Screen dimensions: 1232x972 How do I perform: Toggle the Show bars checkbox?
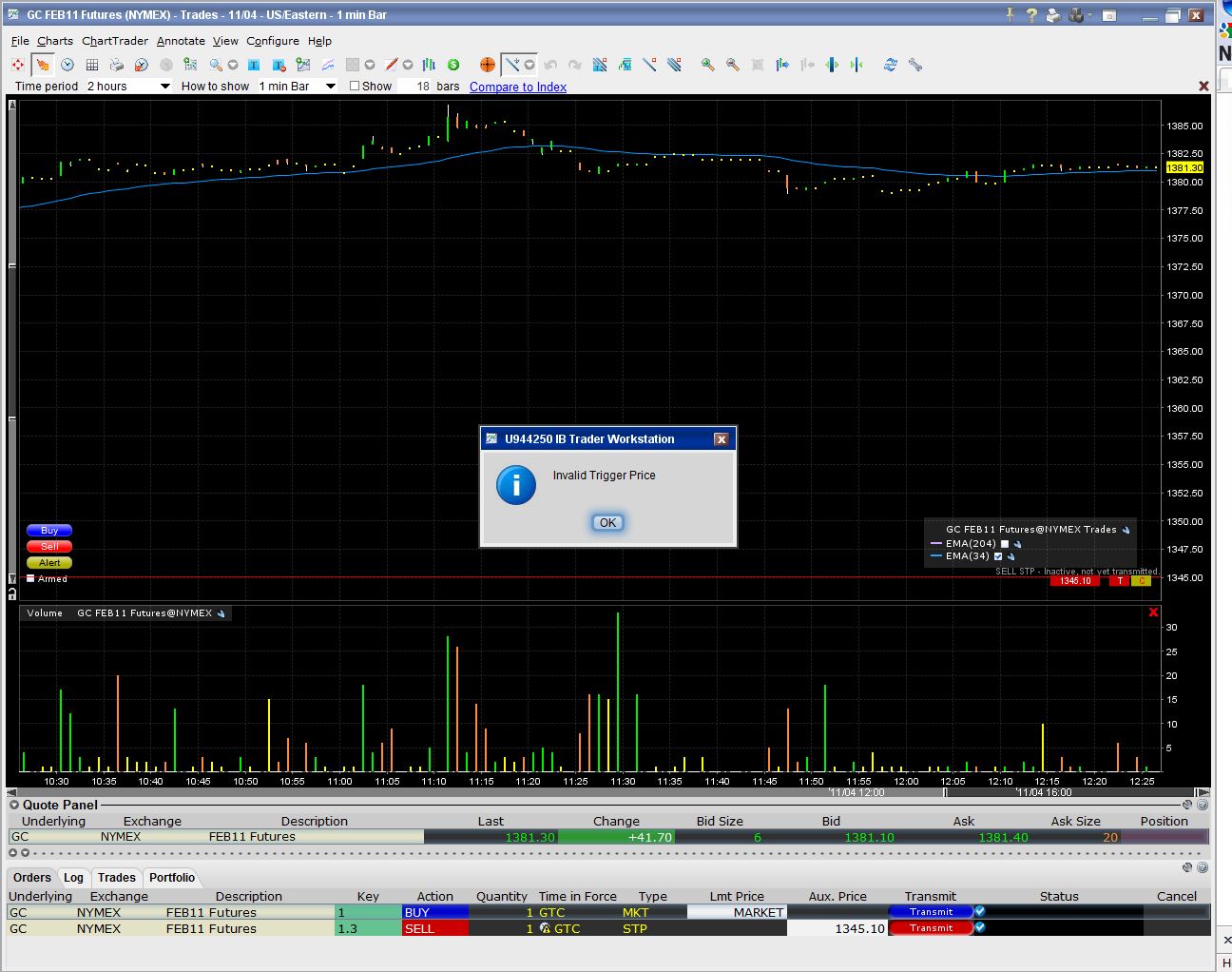pos(355,86)
